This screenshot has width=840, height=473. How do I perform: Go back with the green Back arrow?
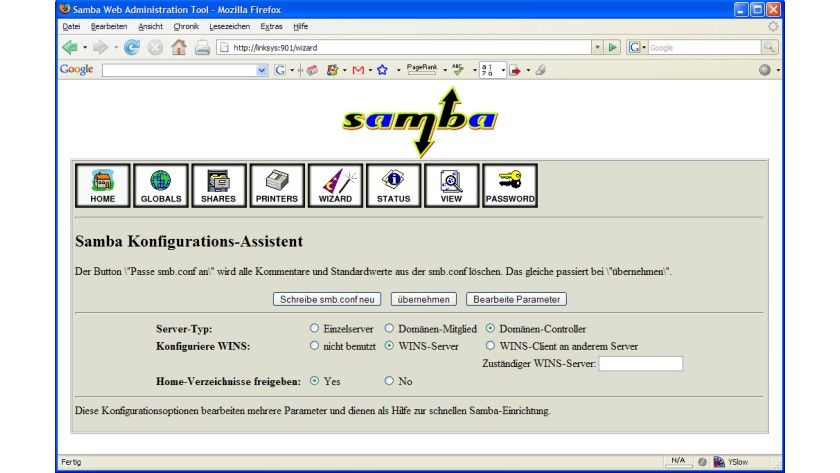70,48
